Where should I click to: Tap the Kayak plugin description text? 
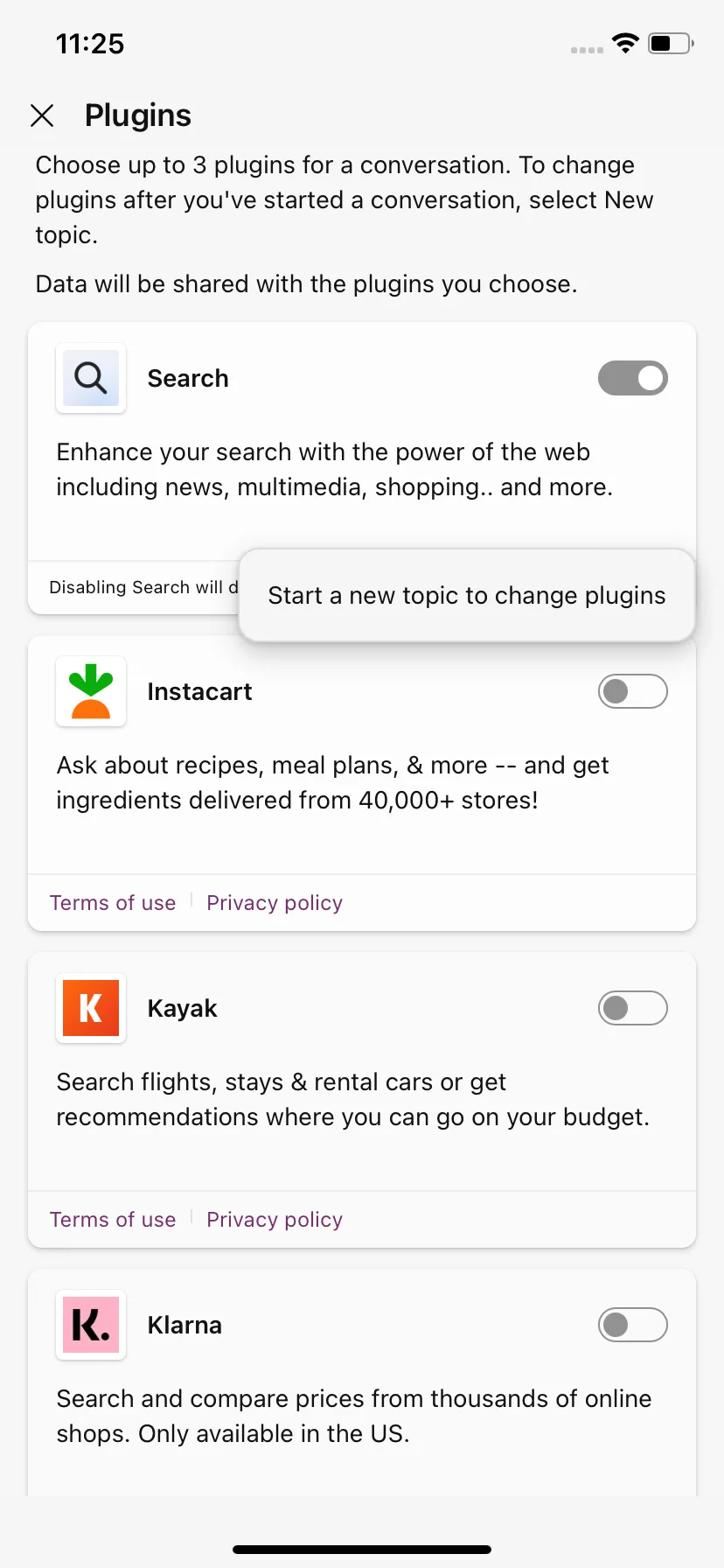click(x=353, y=1099)
